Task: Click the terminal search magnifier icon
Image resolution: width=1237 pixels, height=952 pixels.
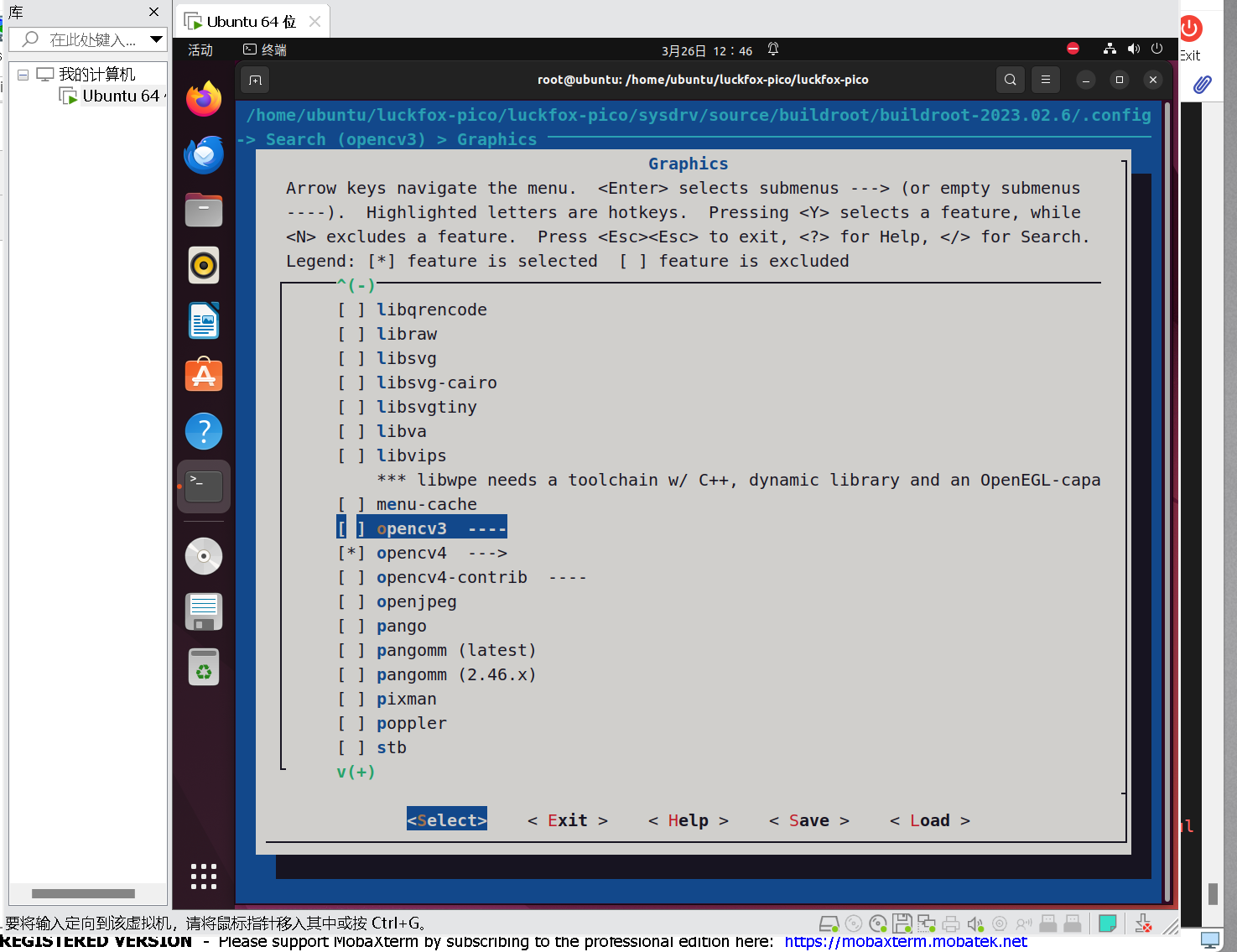Action: tap(1010, 80)
